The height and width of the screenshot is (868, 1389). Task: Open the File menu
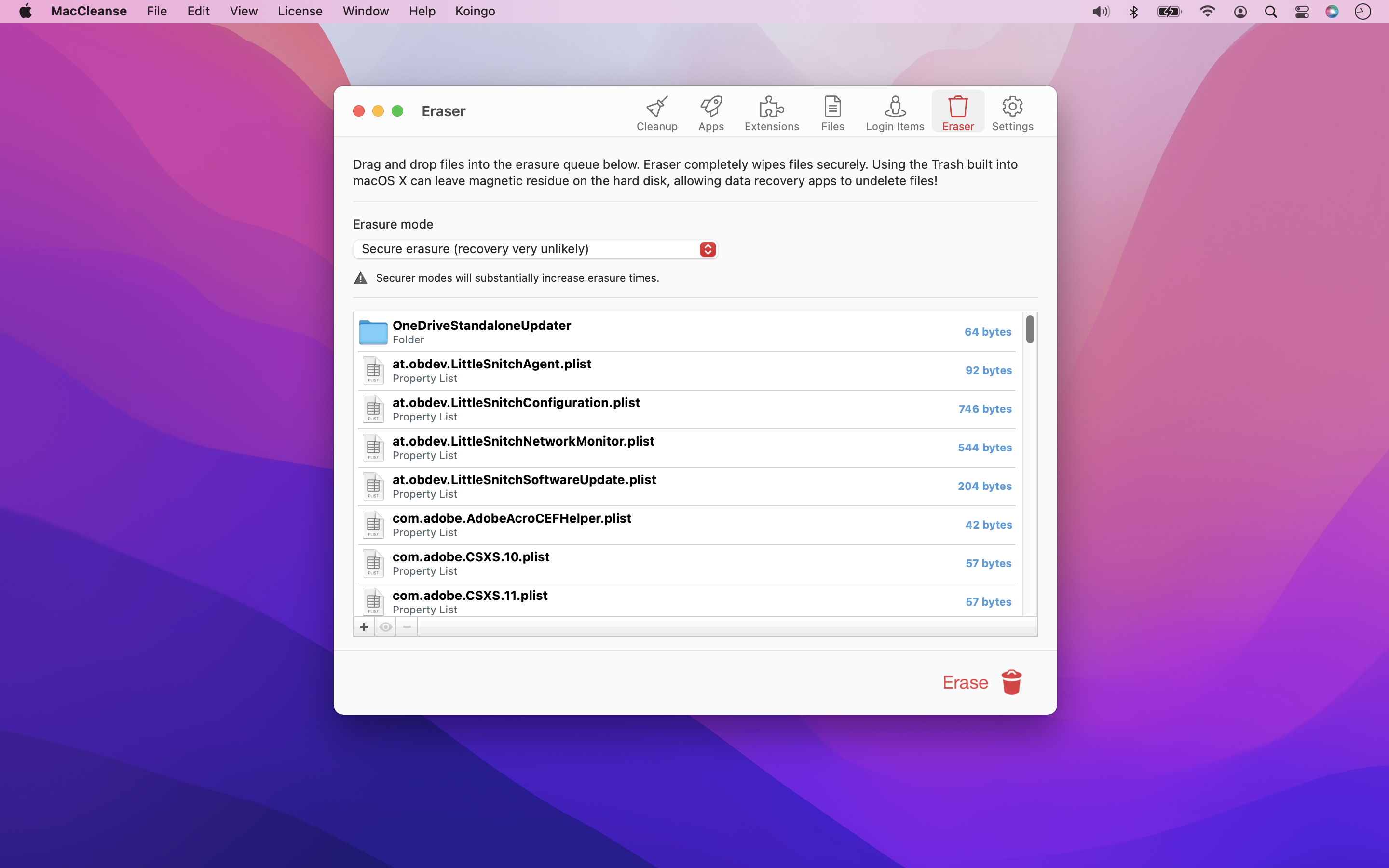pyautogui.click(x=157, y=12)
